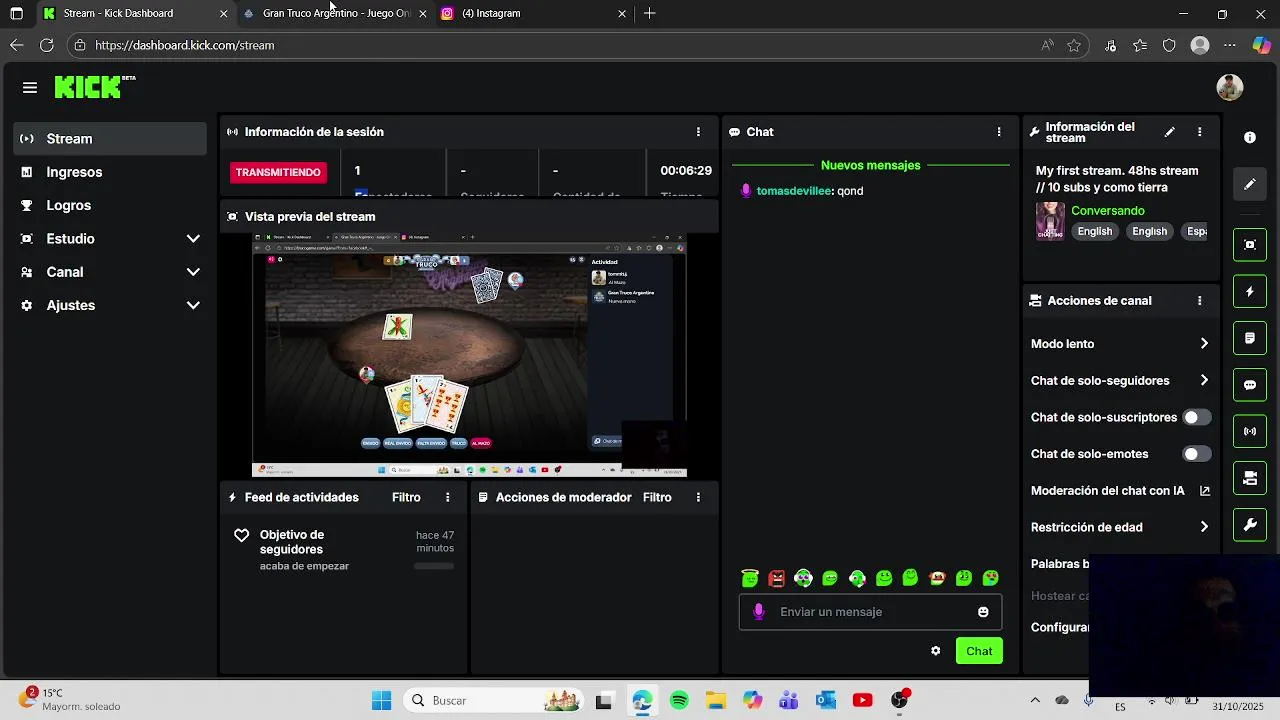1280x720 pixels.
Task: Open Acciones de canal three-dot menu
Action: [1200, 300]
